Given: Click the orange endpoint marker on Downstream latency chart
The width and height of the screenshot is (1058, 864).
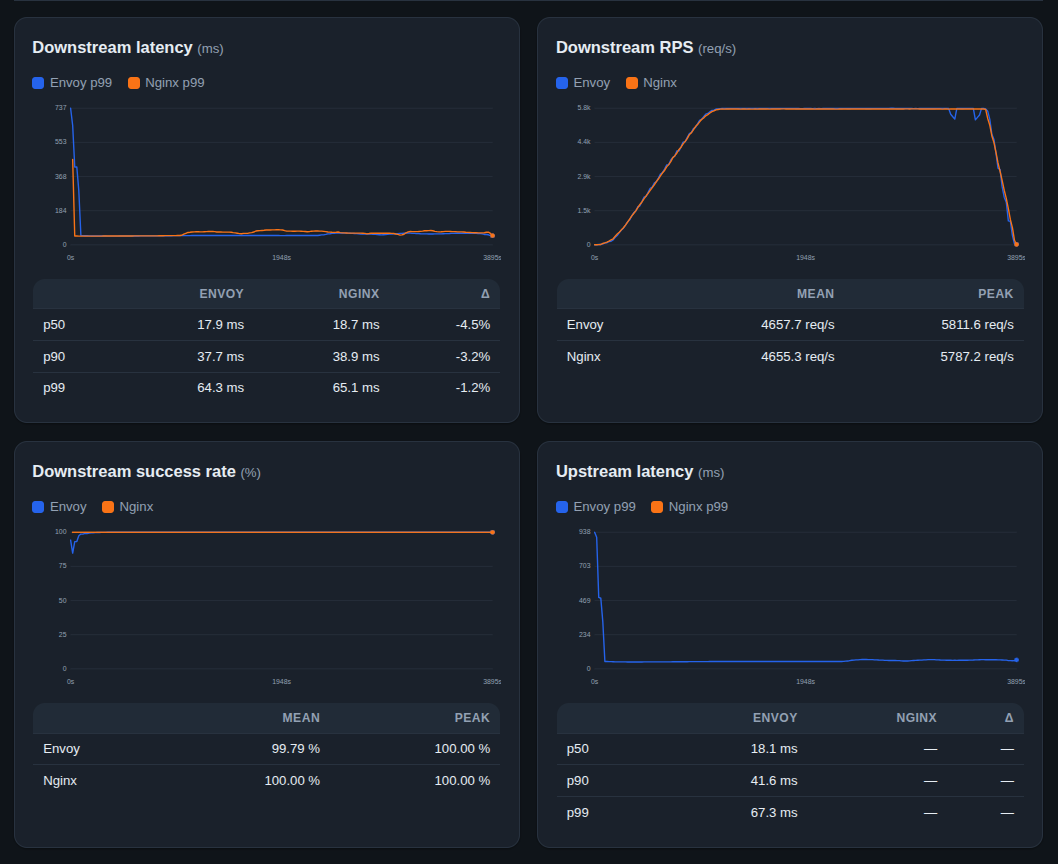Looking at the screenshot, I should pos(493,236).
